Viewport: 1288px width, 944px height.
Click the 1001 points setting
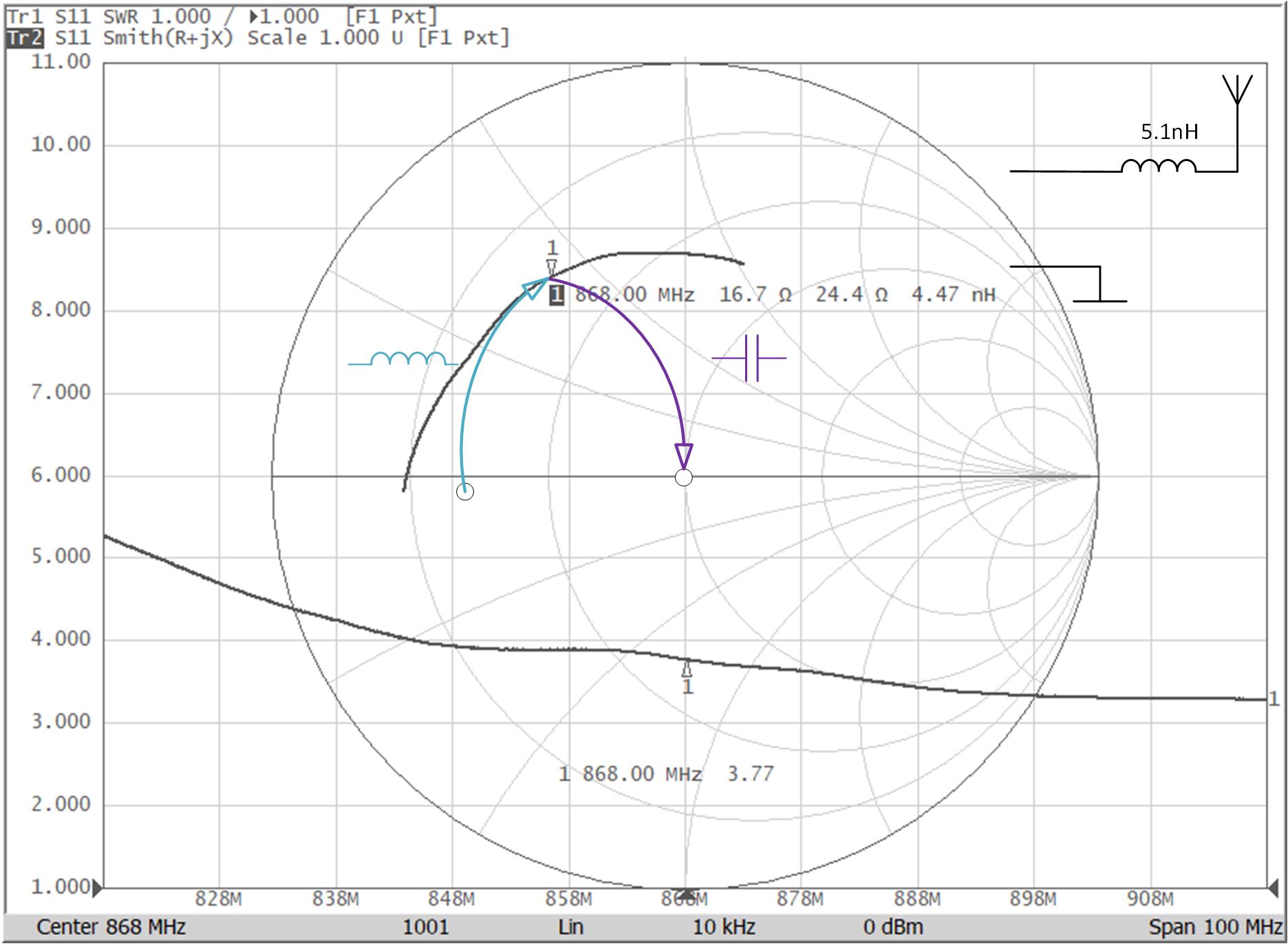425,927
